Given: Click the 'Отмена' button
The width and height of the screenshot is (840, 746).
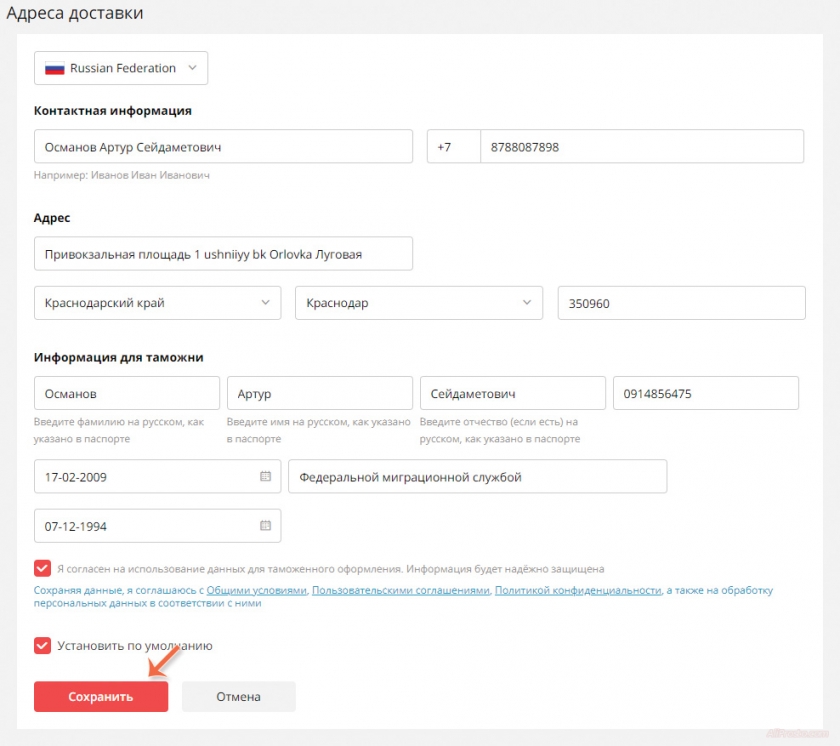Looking at the screenshot, I should click(x=238, y=696).
